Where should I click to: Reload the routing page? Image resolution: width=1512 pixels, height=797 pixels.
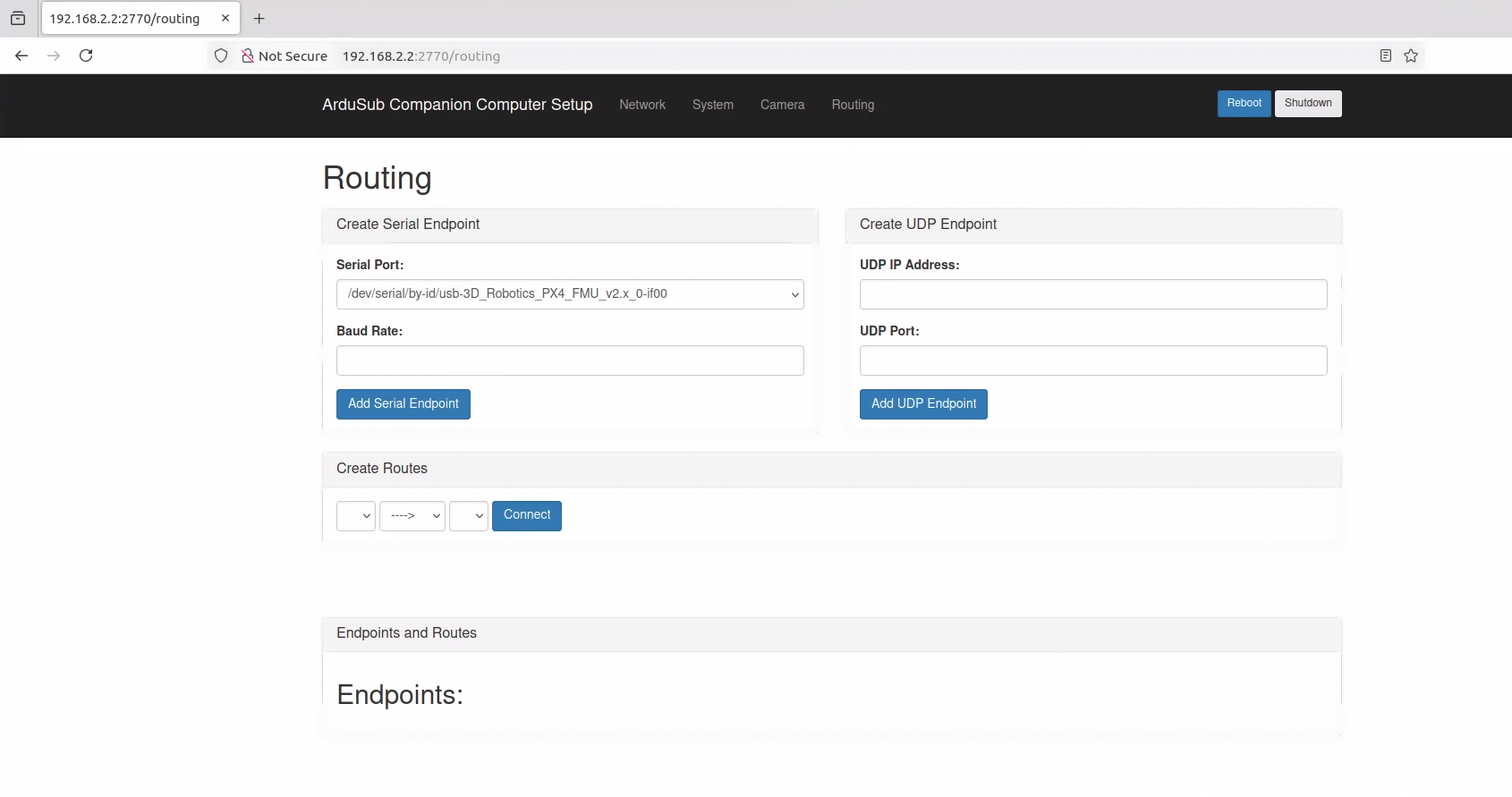tap(86, 55)
